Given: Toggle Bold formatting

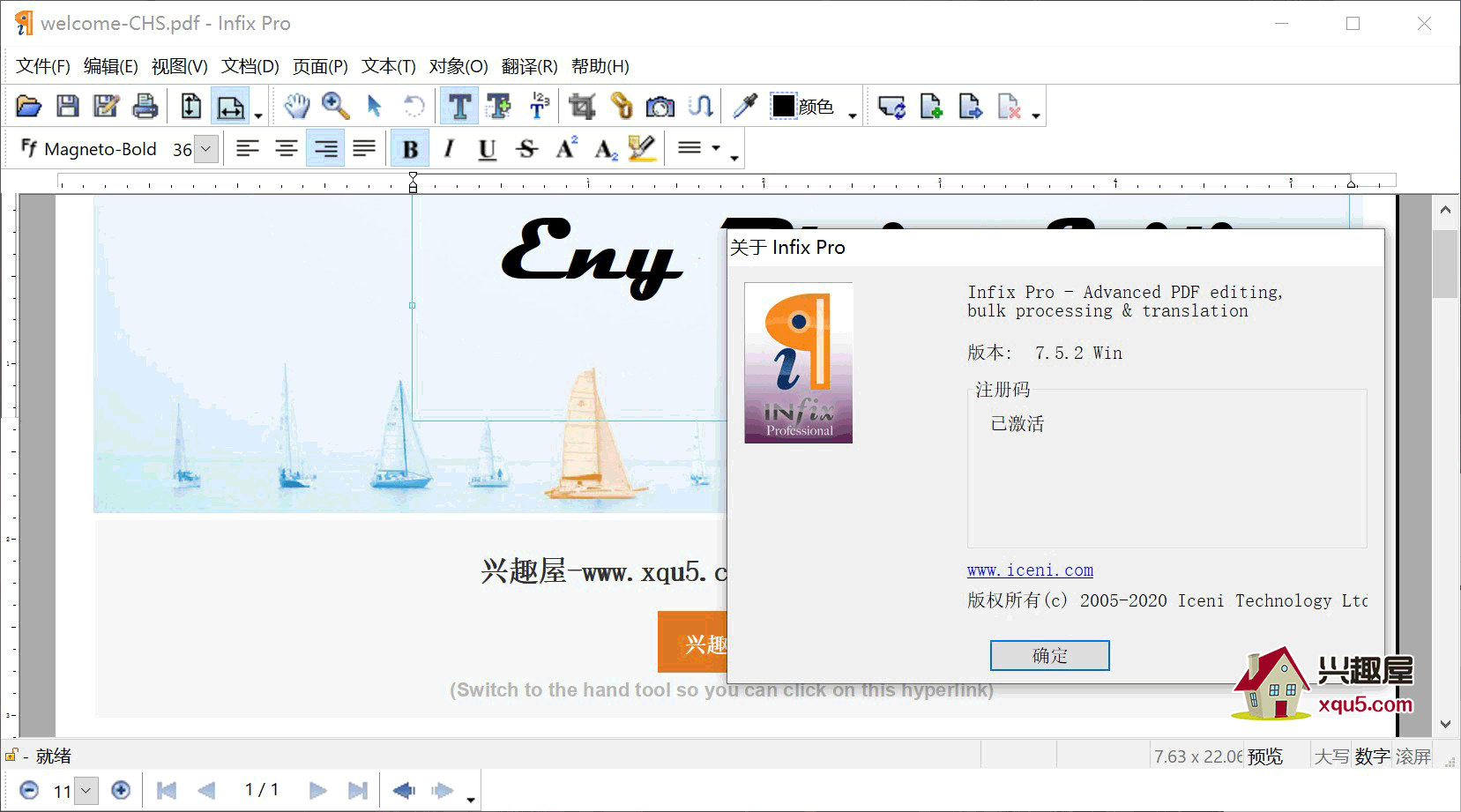Looking at the screenshot, I should pos(410,149).
